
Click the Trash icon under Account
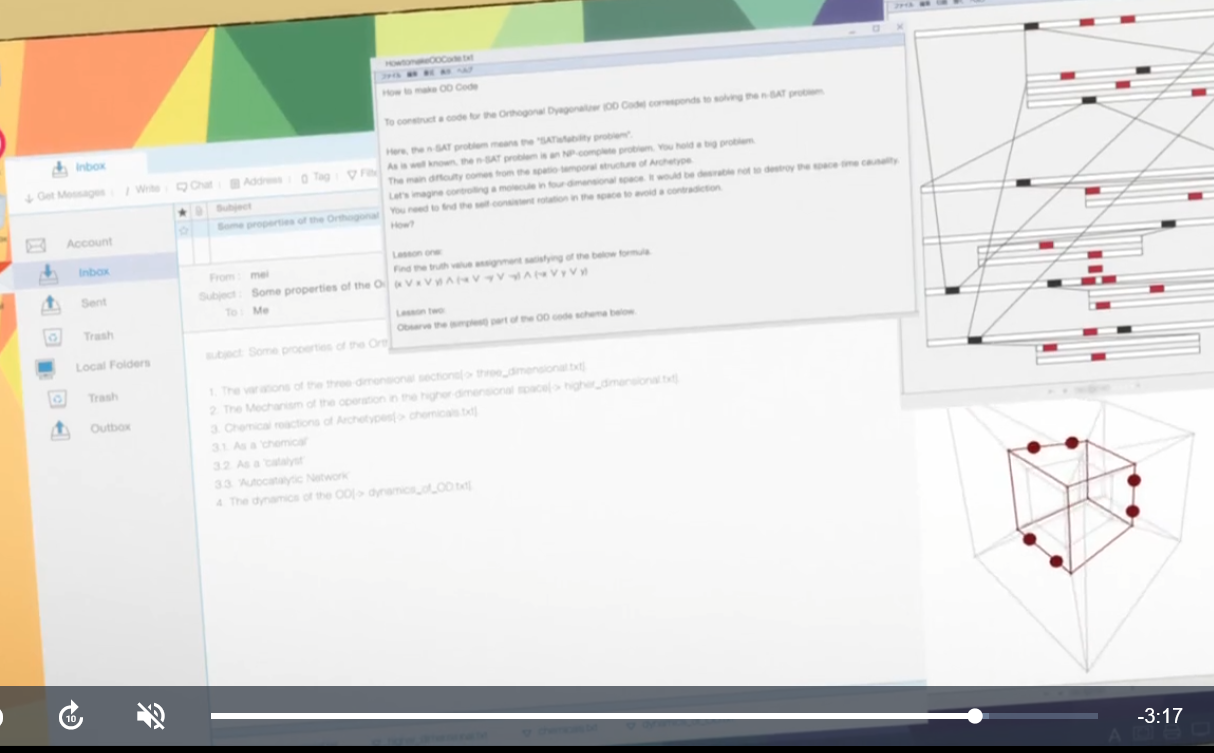54,337
